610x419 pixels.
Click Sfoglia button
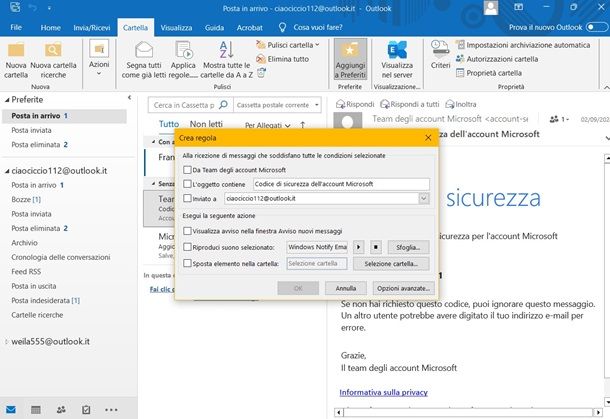coord(408,247)
